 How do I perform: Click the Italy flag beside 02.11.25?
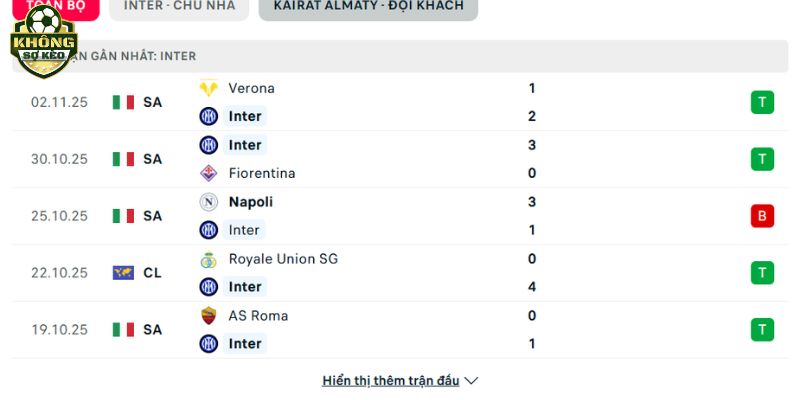[x=123, y=102]
